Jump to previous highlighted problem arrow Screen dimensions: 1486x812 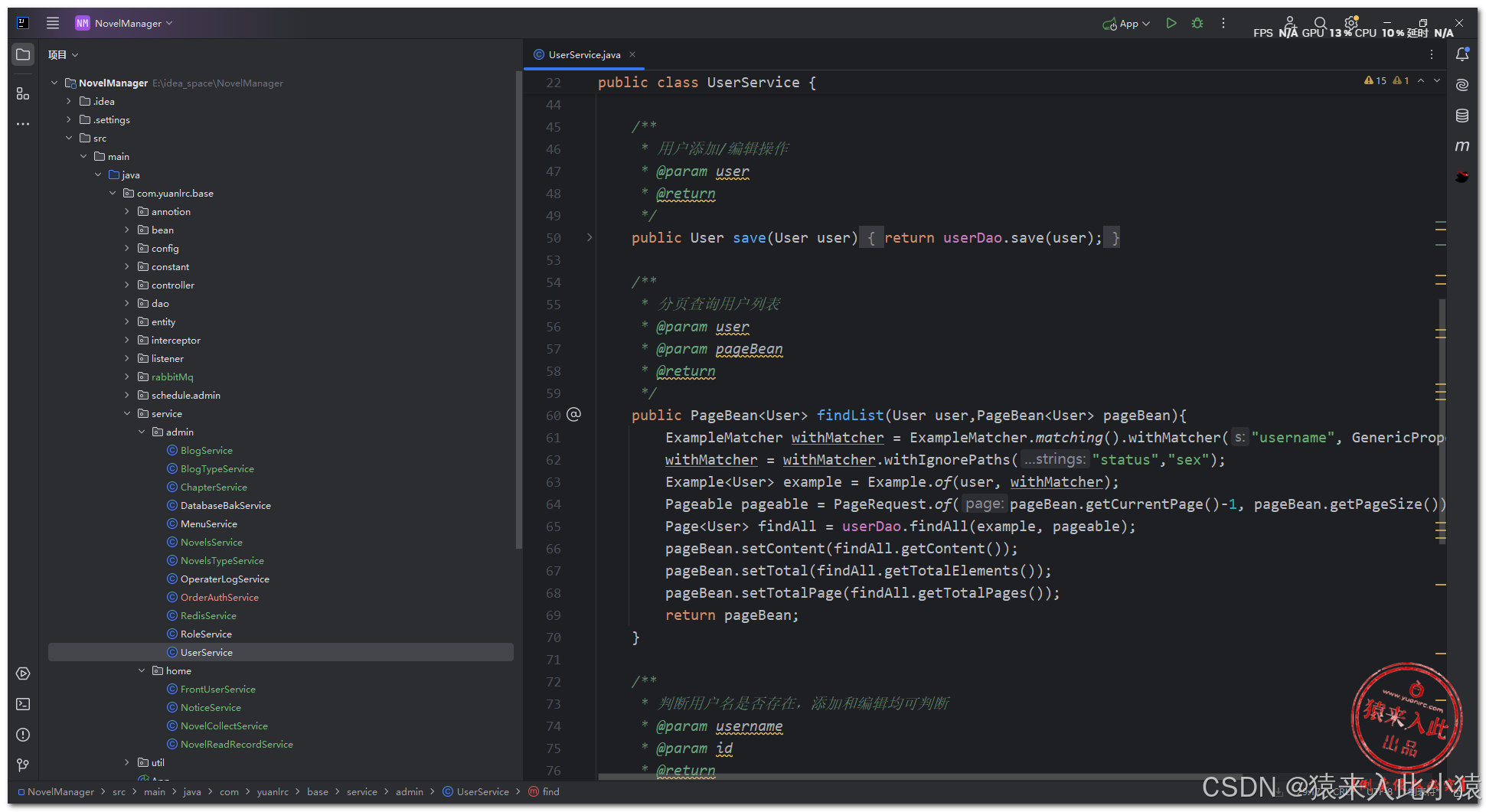click(1421, 80)
